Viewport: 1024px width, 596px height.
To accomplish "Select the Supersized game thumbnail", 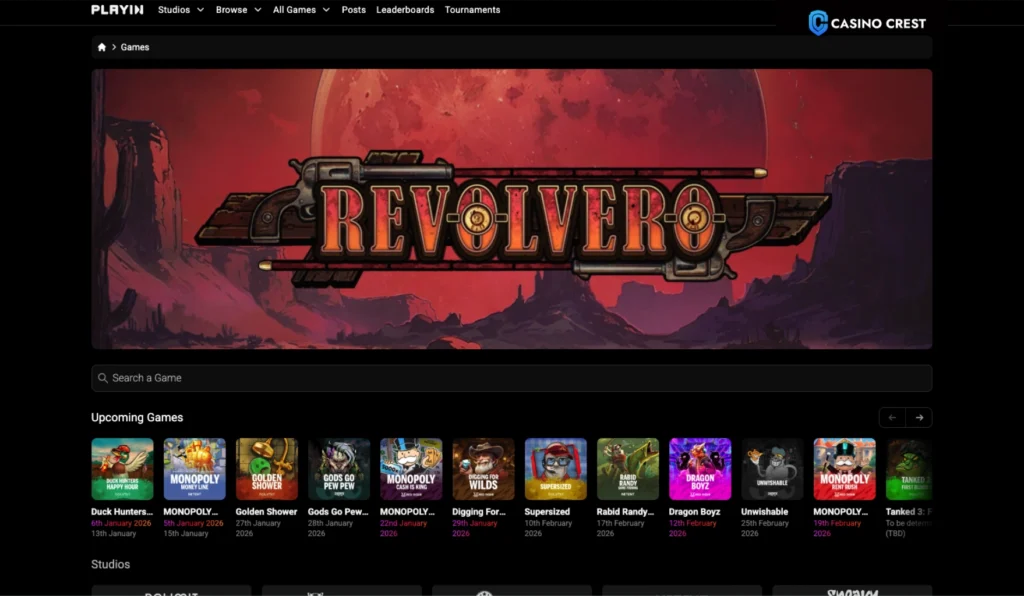I will (555, 469).
